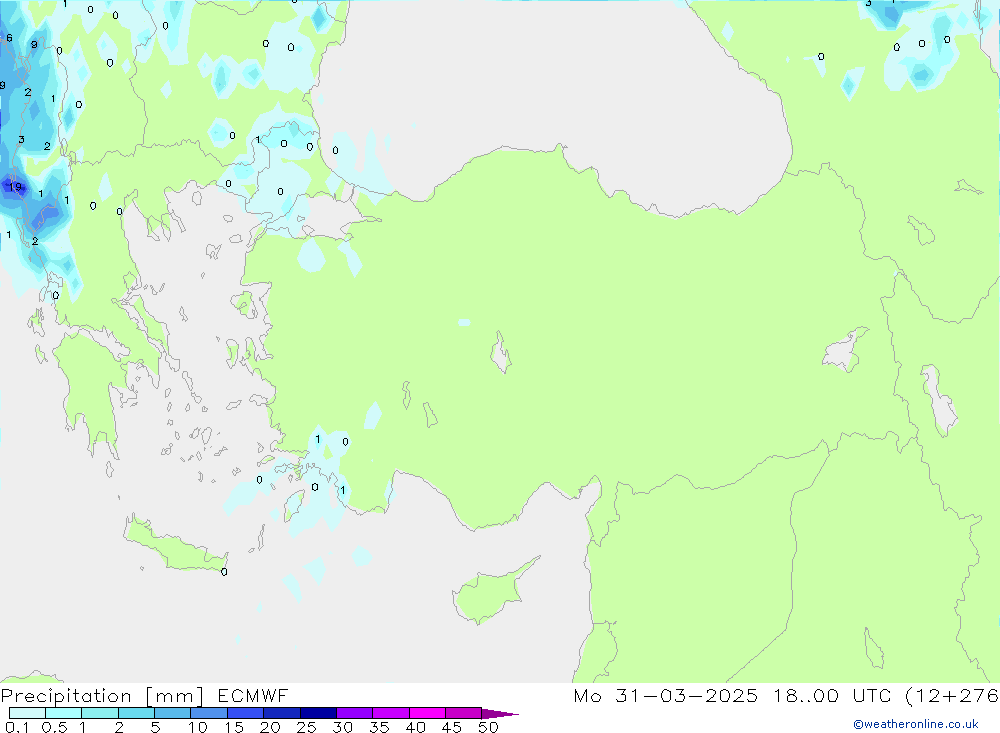Pick the 15–20 mm blue legend swatch
Screen dimensions: 1000x733
click(245, 713)
